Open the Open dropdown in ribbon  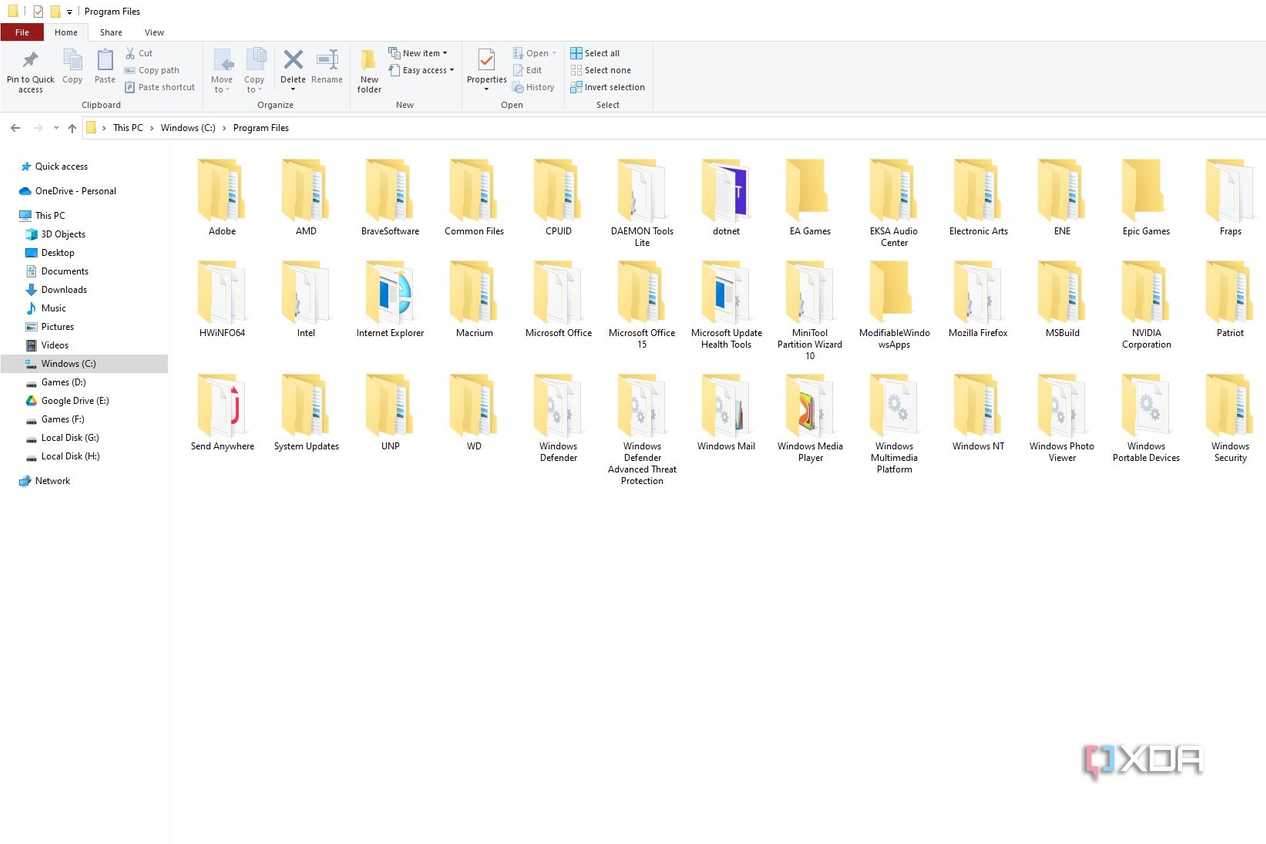(x=535, y=53)
